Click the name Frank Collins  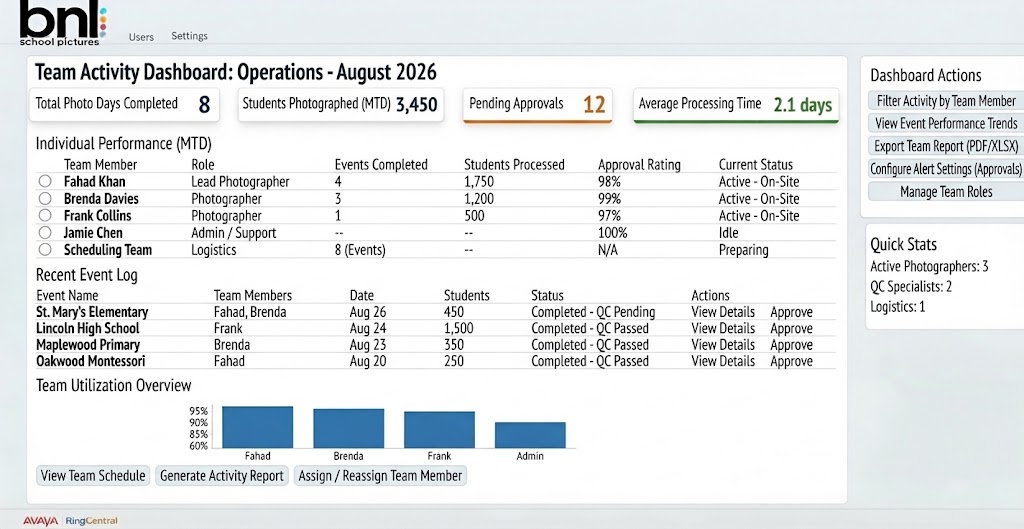(x=97, y=216)
